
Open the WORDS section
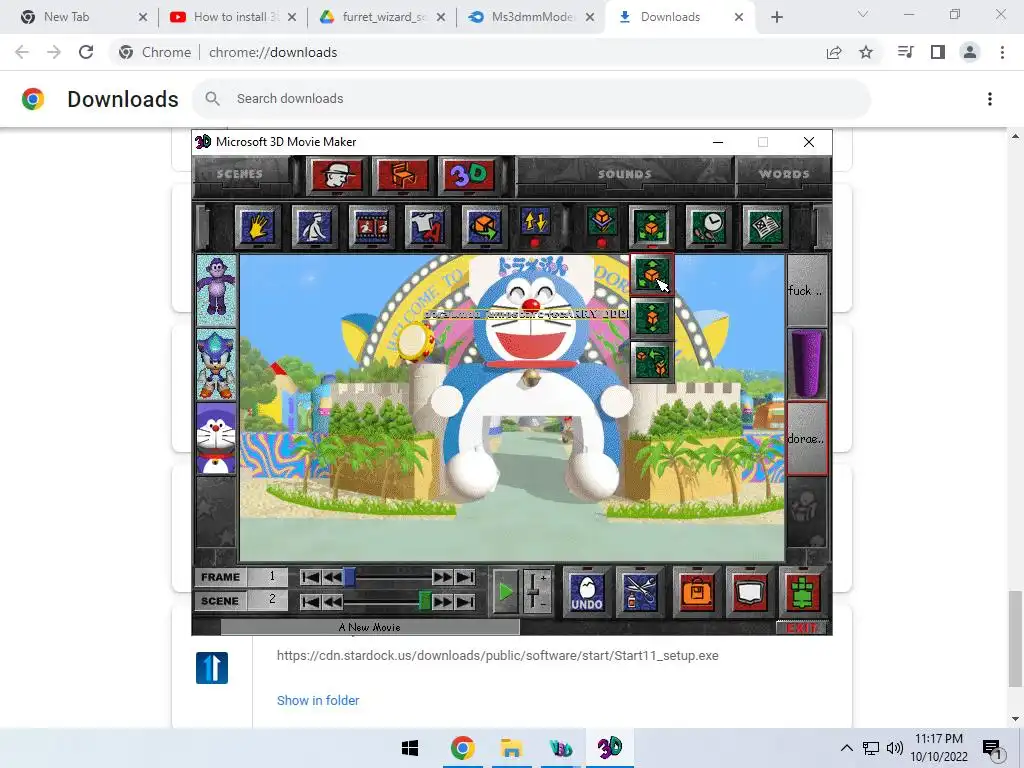pos(784,174)
